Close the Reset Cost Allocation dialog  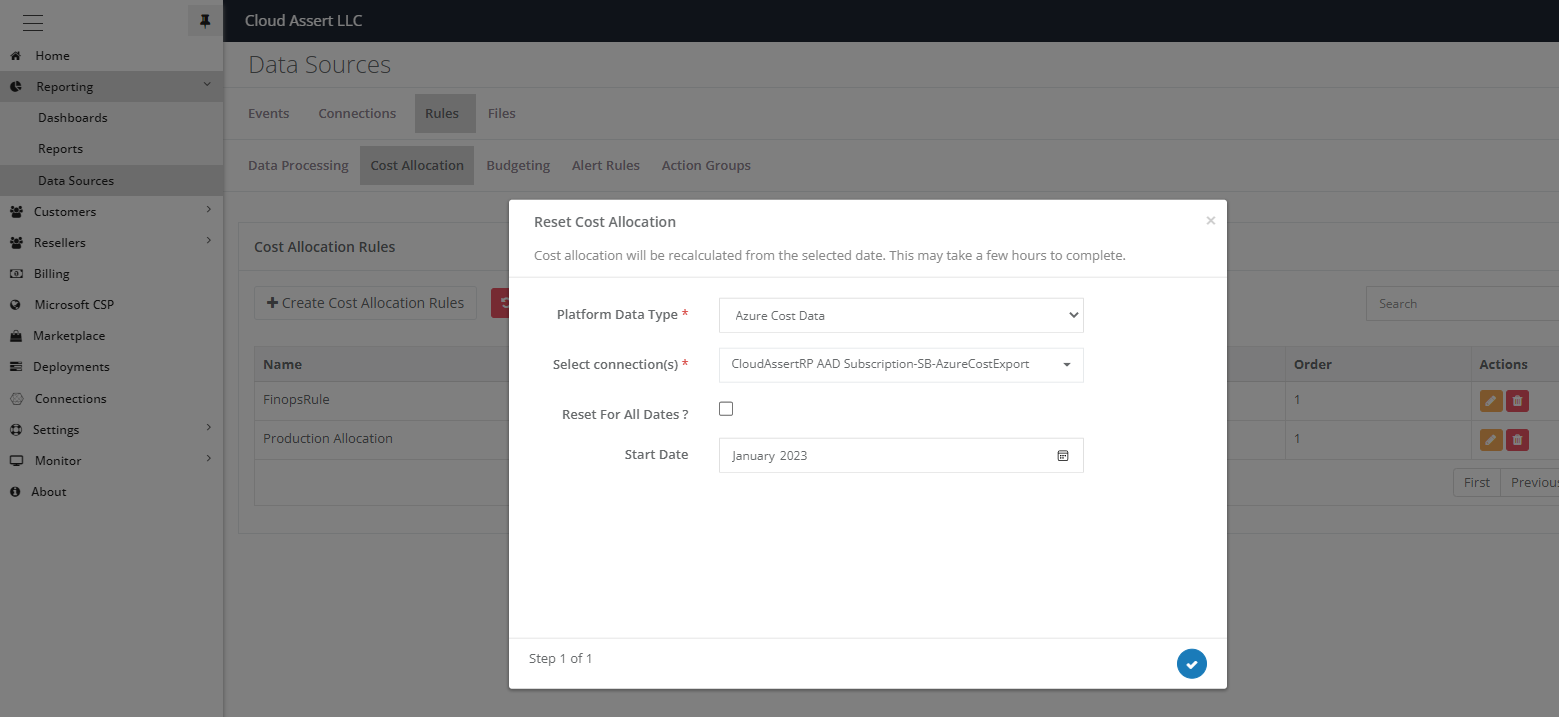tap(1210, 221)
